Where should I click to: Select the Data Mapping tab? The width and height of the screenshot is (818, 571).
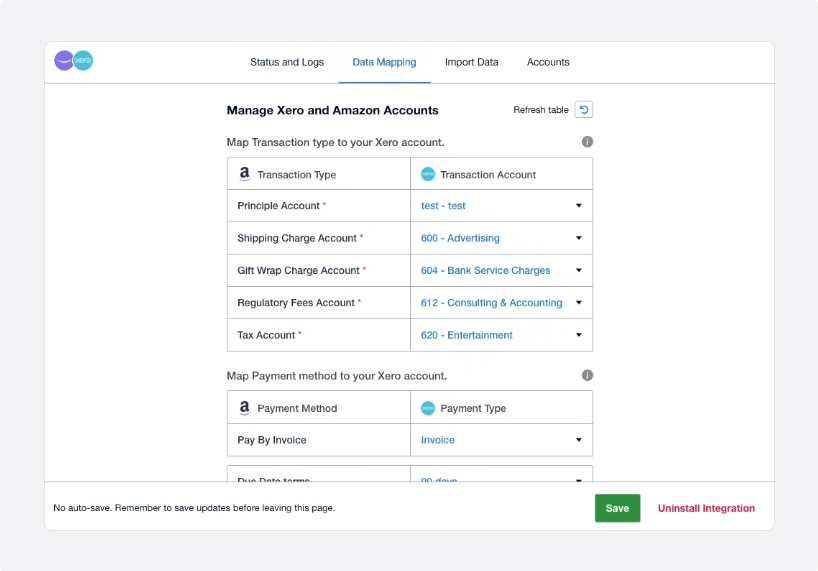point(384,62)
